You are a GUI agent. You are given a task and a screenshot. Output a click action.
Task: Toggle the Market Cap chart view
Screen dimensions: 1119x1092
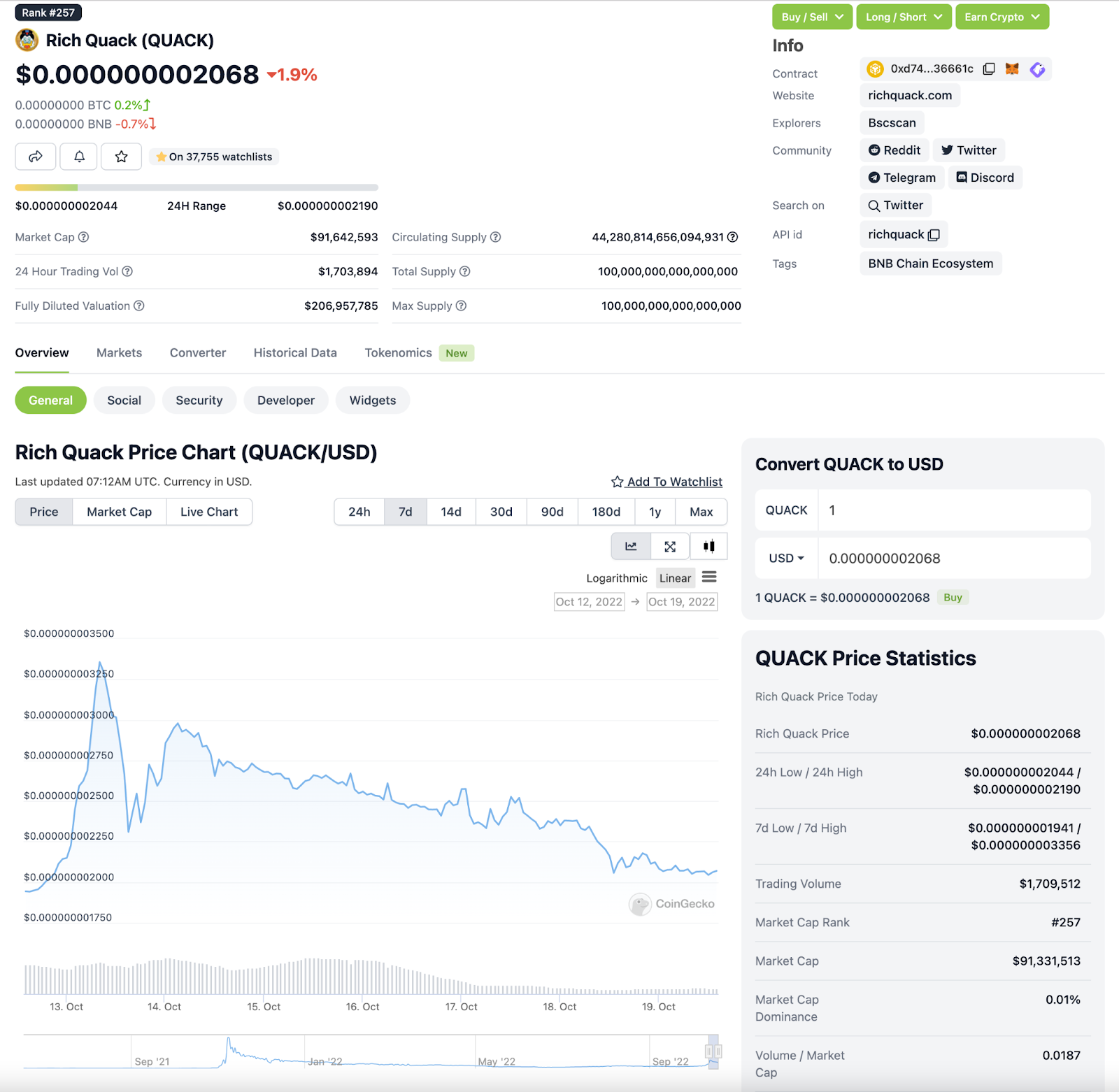click(120, 512)
